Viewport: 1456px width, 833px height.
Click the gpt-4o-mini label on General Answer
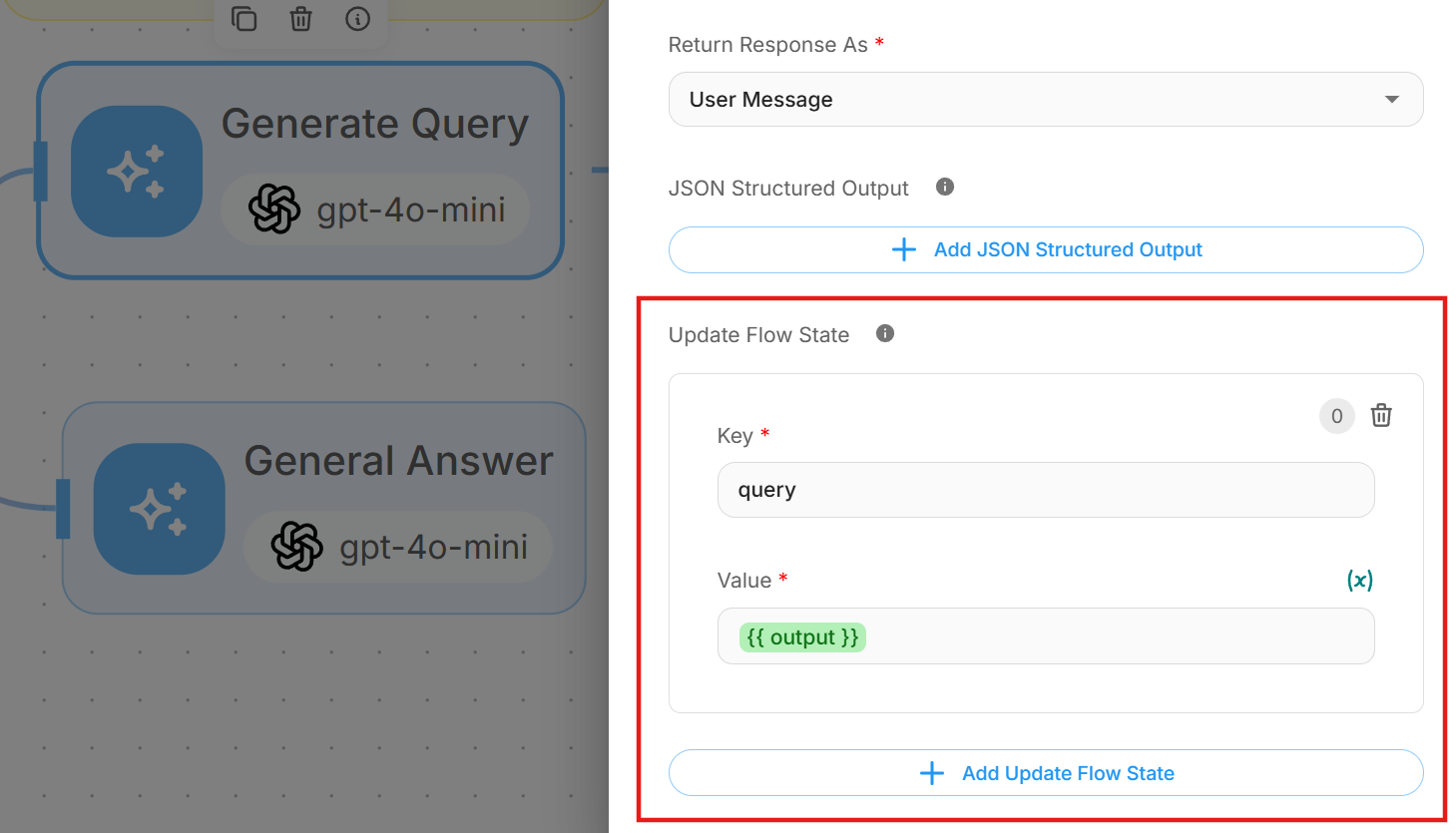click(433, 547)
